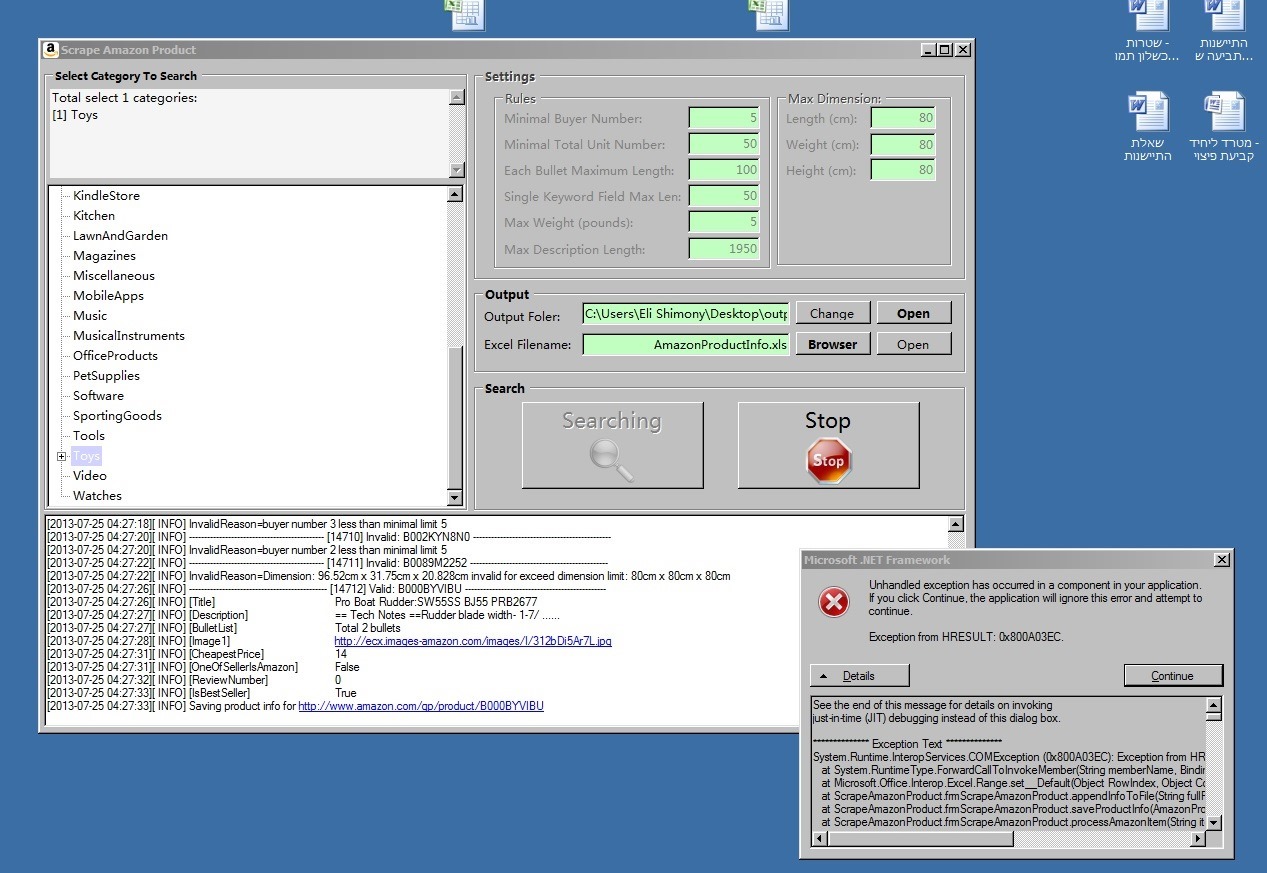The width and height of the screenshot is (1267, 873).
Task: Click the Minimal Total Unit Number field
Action: 724,144
